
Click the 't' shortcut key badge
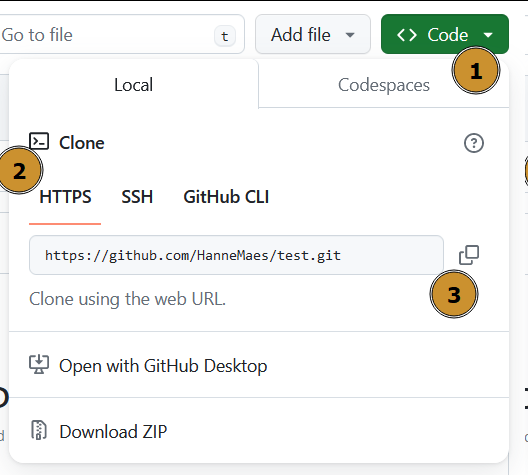[225, 36]
